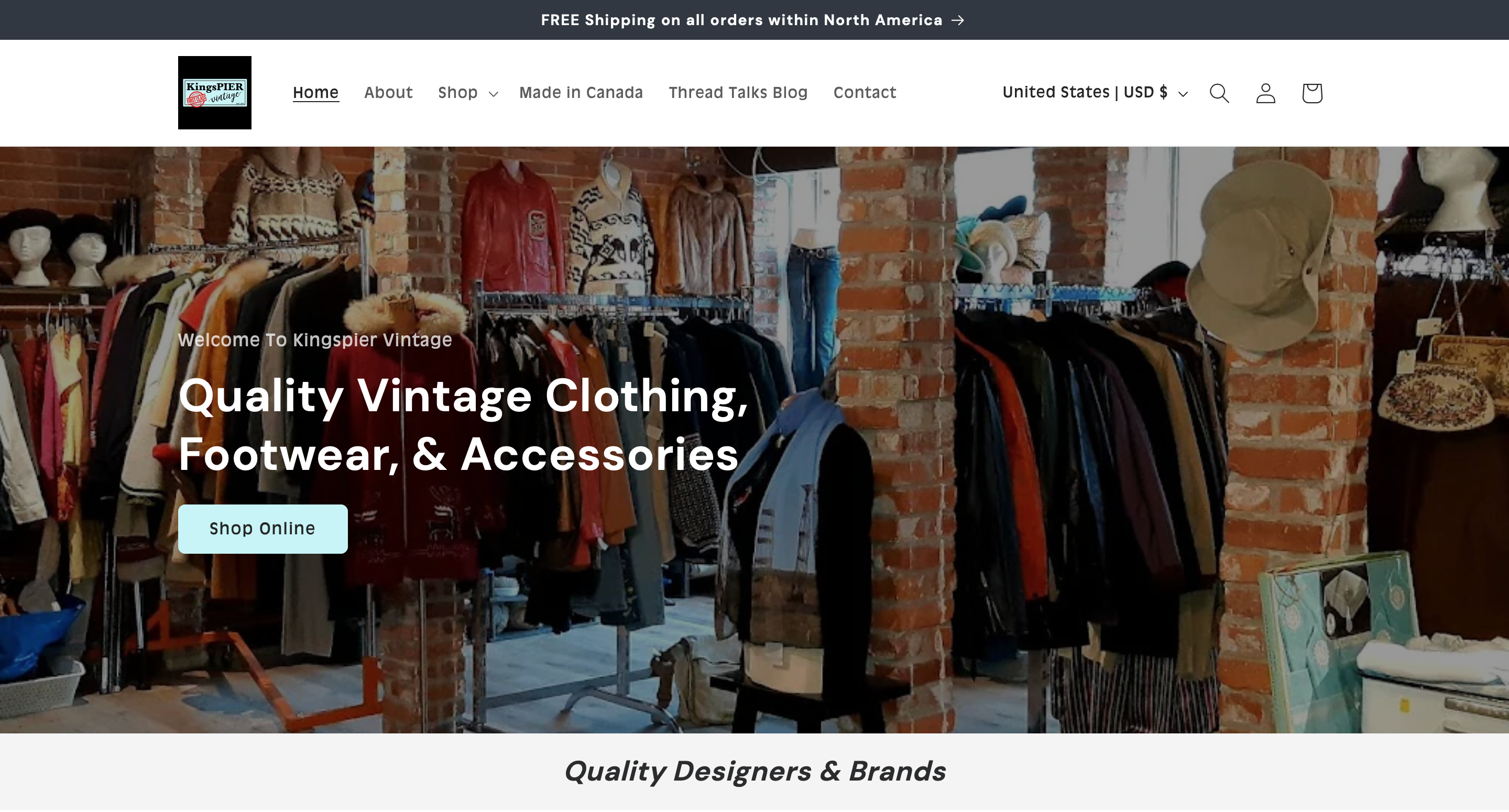Image resolution: width=1509 pixels, height=812 pixels.
Task: Open the United States USD currency selector
Action: (x=1095, y=93)
